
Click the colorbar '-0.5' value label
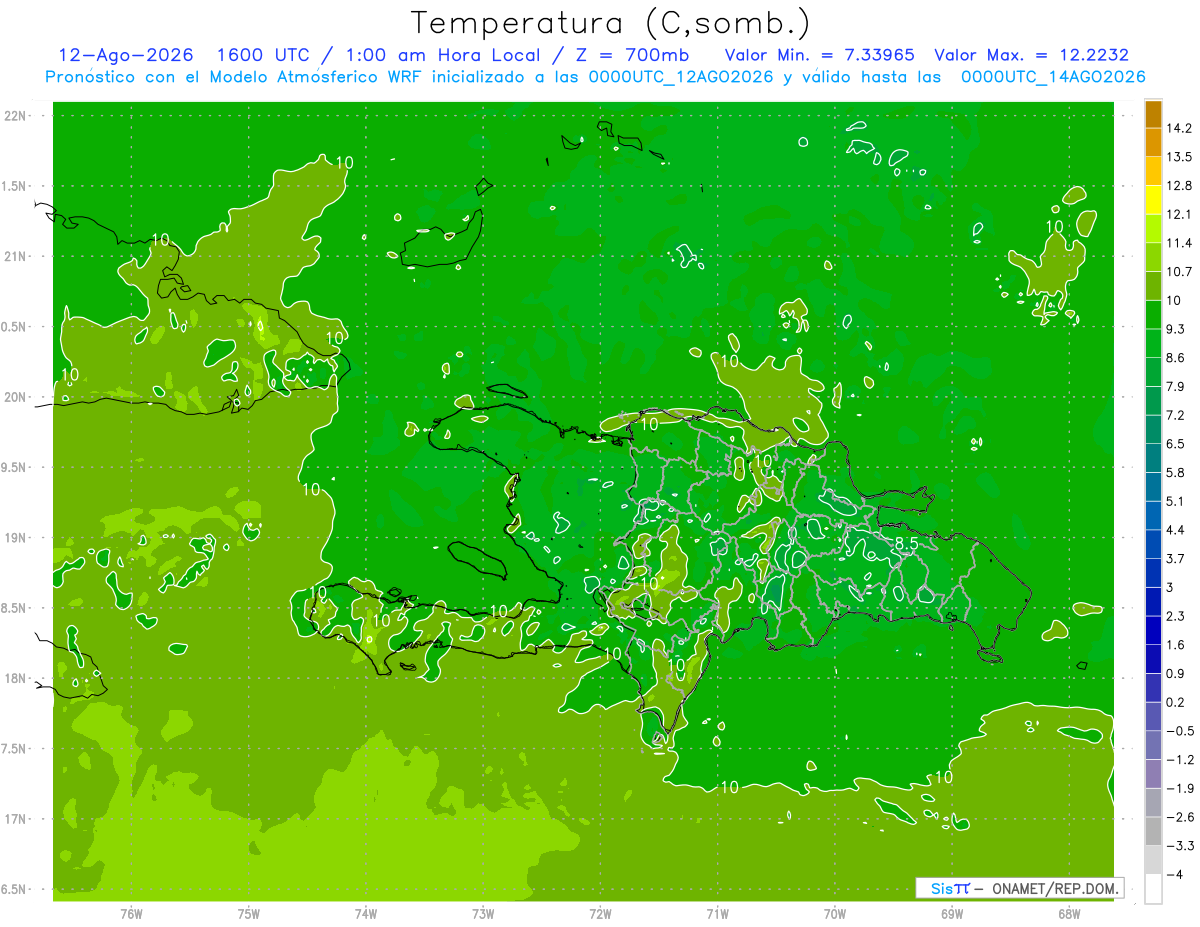coord(1179,732)
